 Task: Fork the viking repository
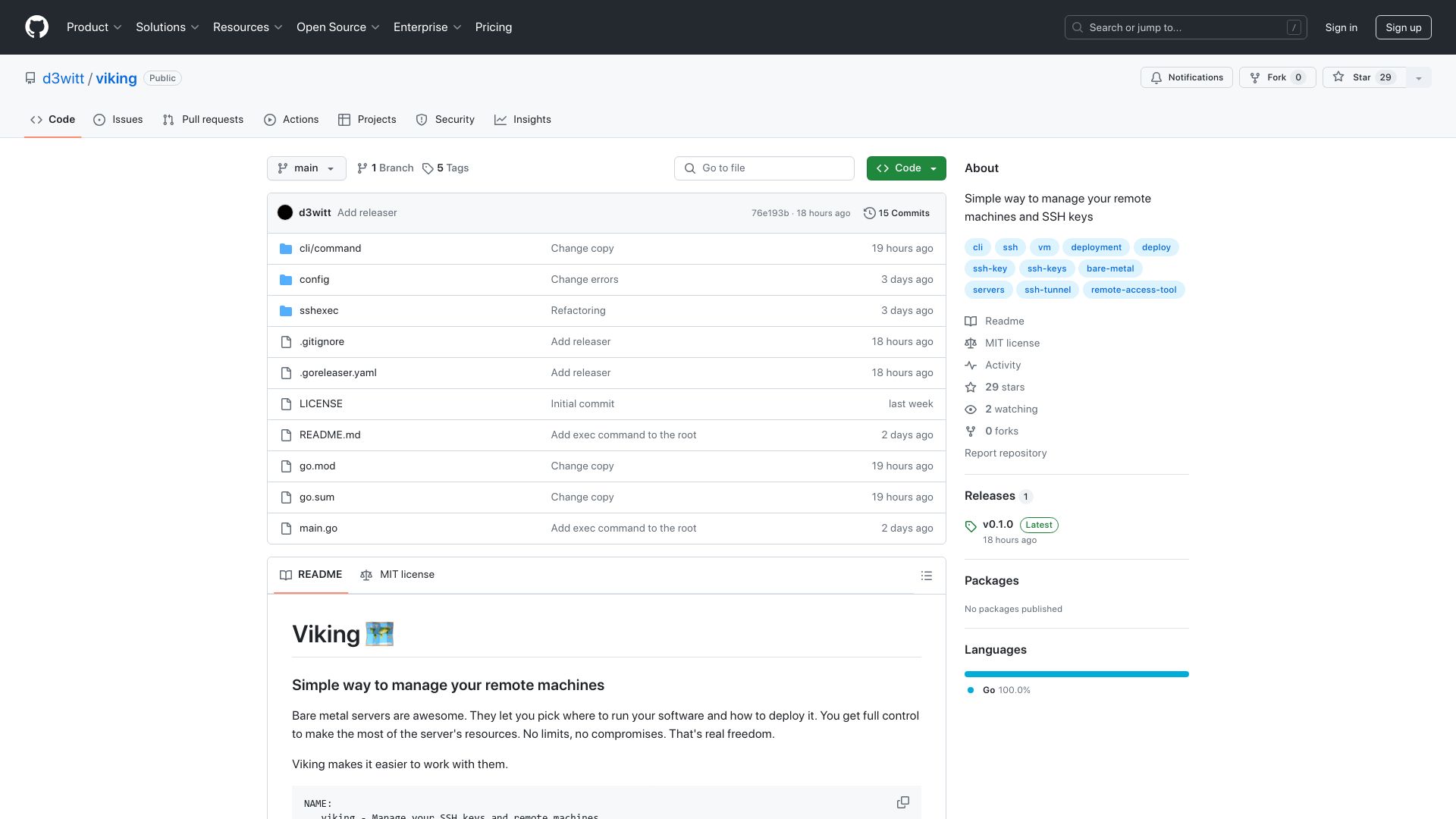click(1278, 78)
